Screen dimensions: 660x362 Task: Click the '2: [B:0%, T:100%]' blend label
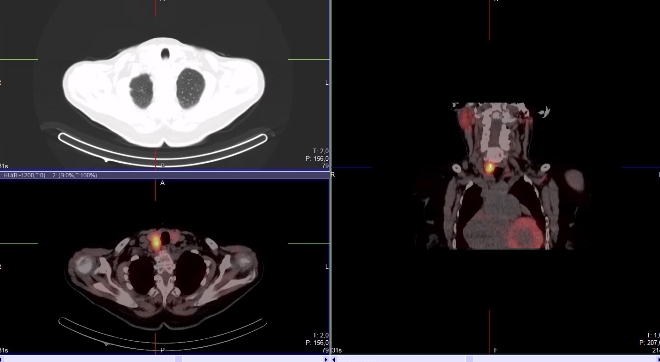[75, 175]
